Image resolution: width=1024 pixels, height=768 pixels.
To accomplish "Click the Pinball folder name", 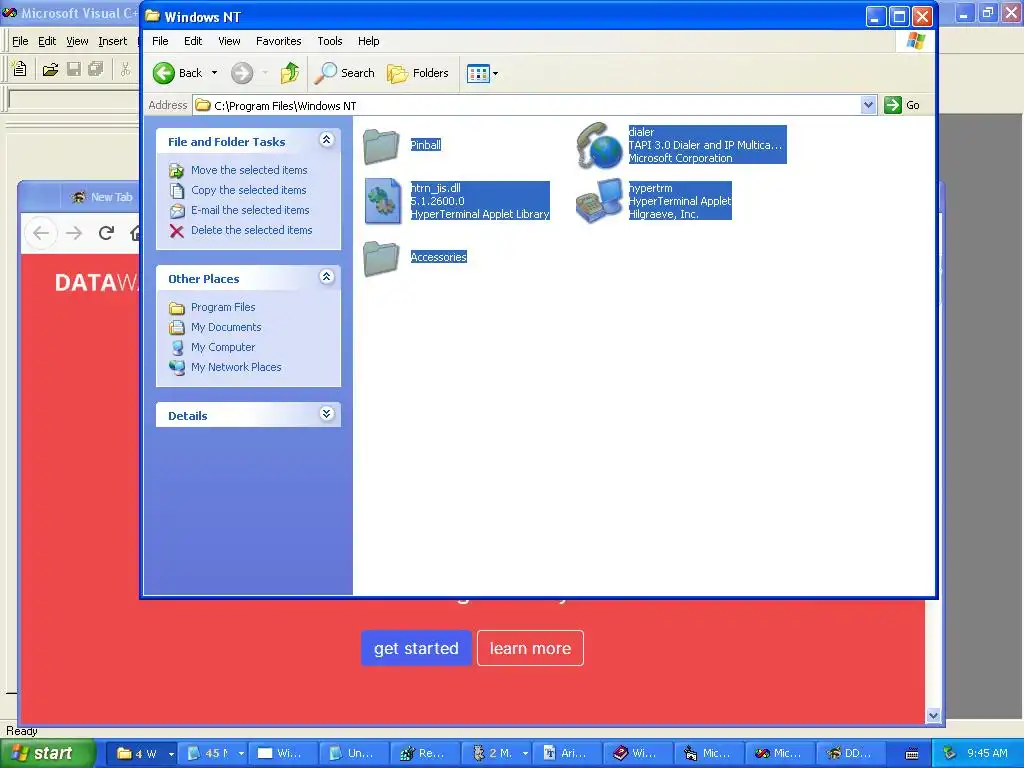I will [x=425, y=145].
